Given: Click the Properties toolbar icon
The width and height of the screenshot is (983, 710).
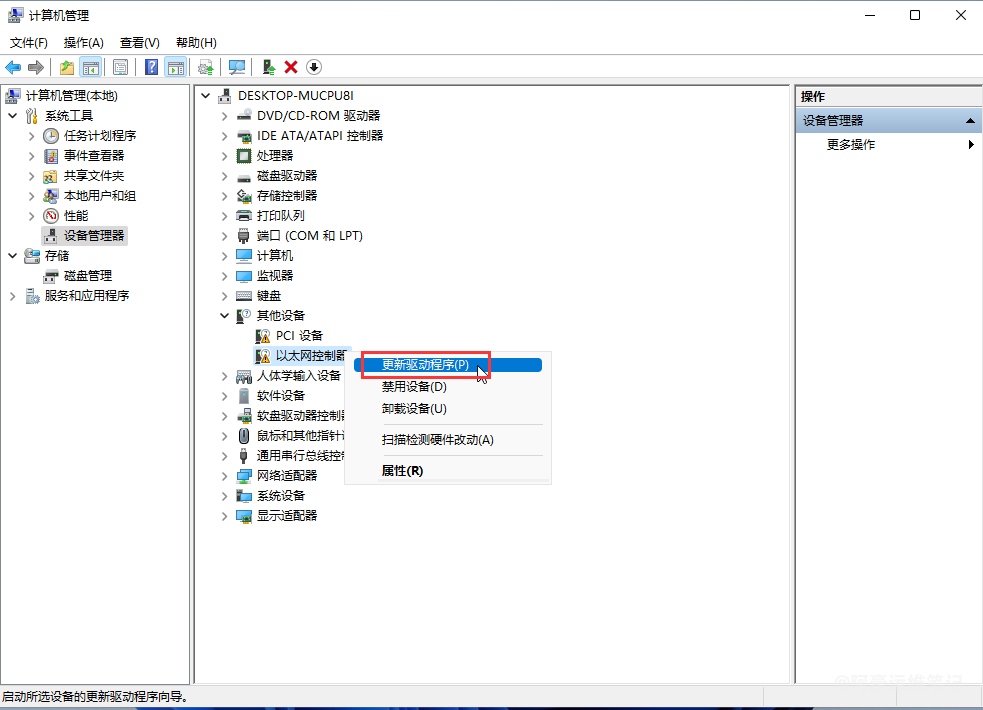Looking at the screenshot, I should (120, 67).
